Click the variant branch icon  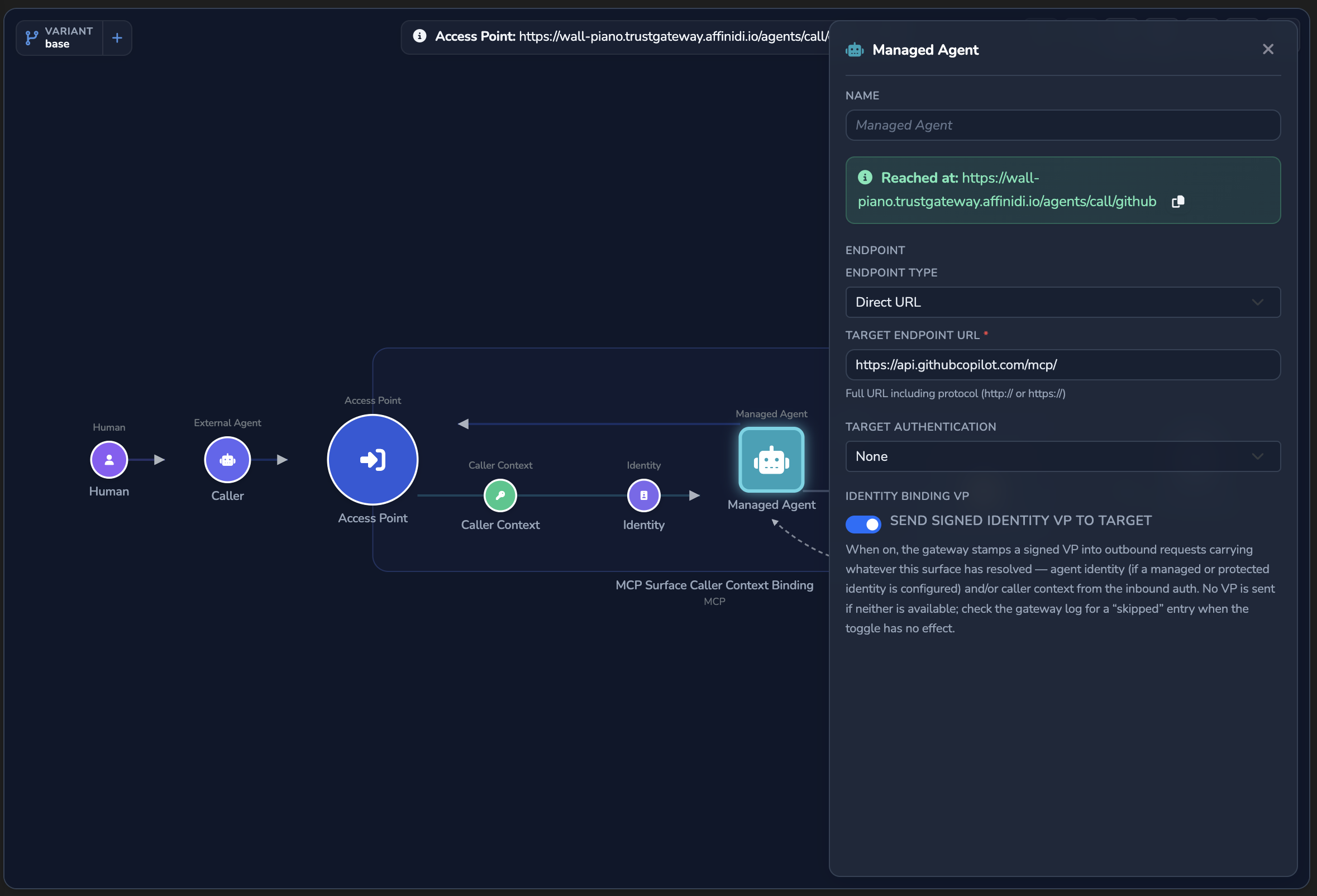coord(32,38)
